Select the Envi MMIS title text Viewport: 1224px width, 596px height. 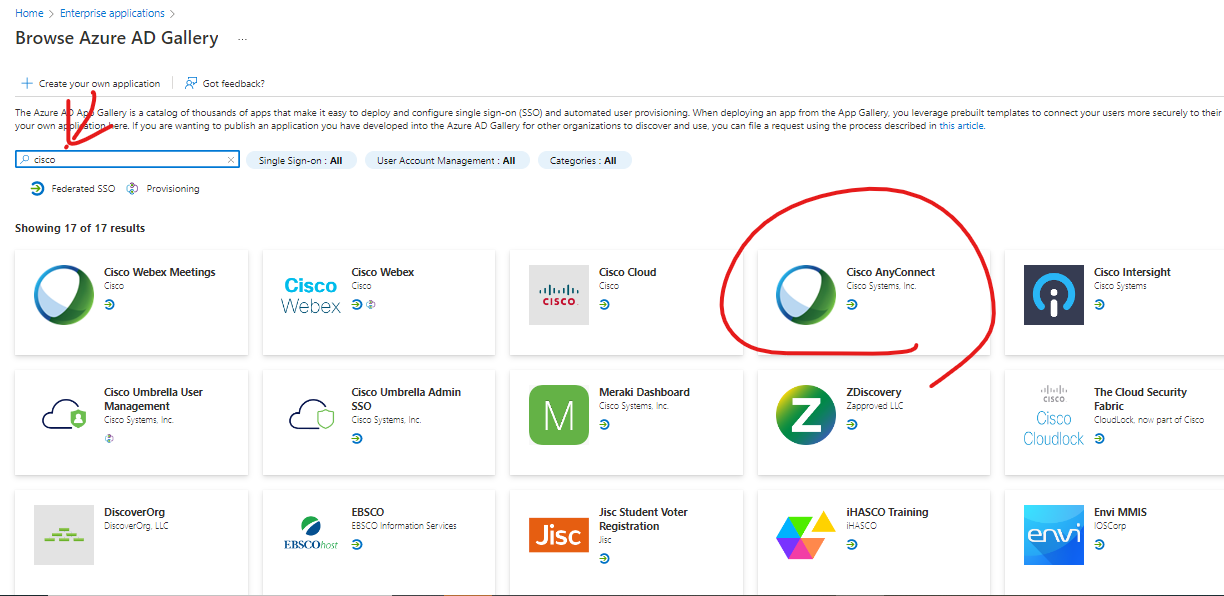click(1120, 512)
